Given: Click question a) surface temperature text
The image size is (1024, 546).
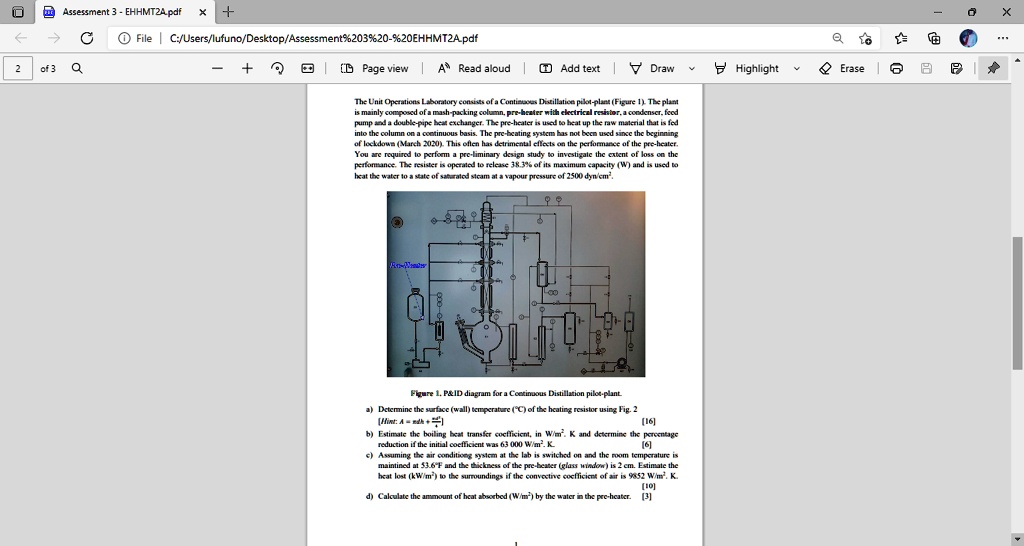Looking at the screenshot, I should point(507,409).
